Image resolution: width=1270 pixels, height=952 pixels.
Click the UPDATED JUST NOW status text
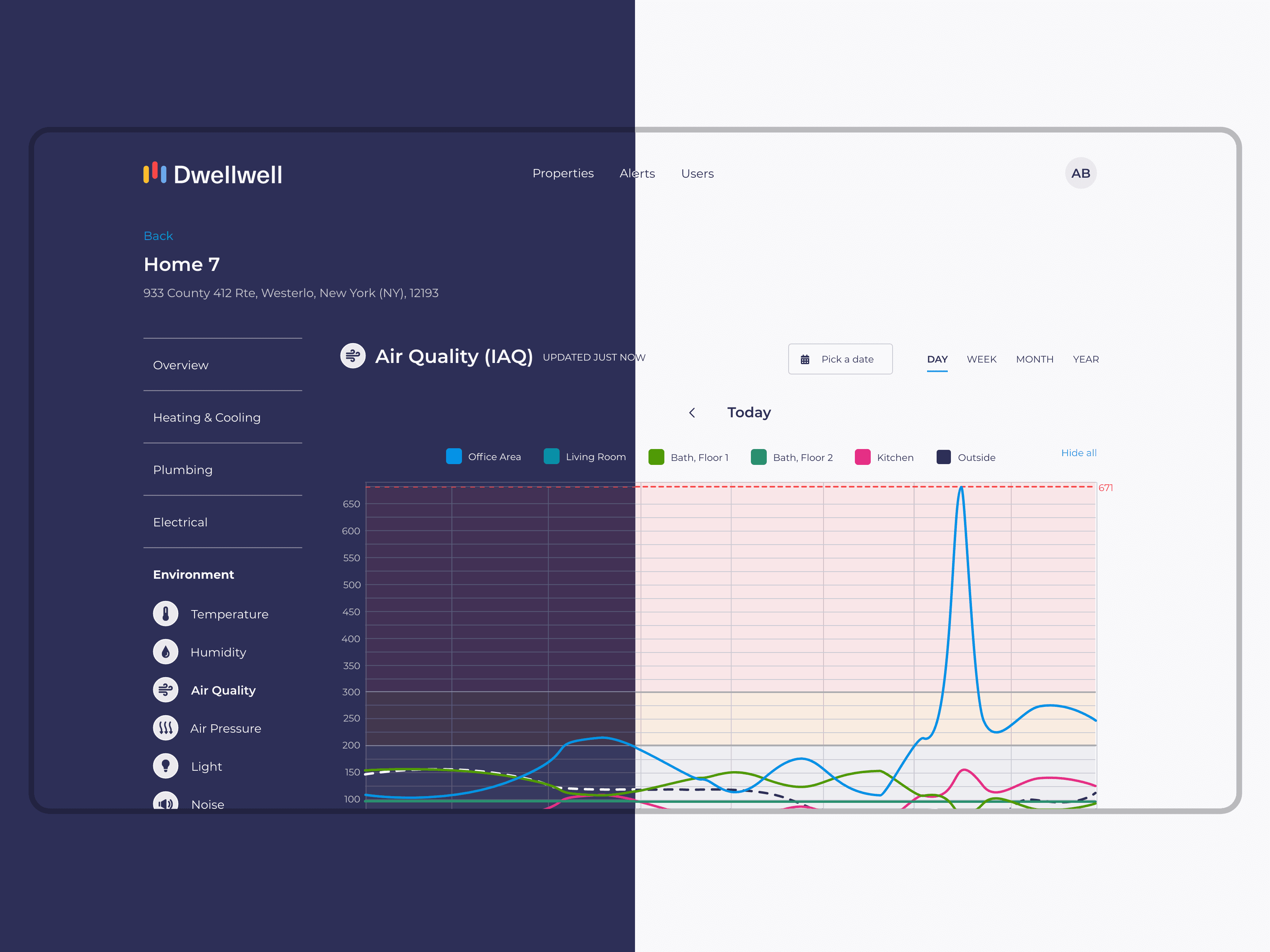[x=594, y=357]
